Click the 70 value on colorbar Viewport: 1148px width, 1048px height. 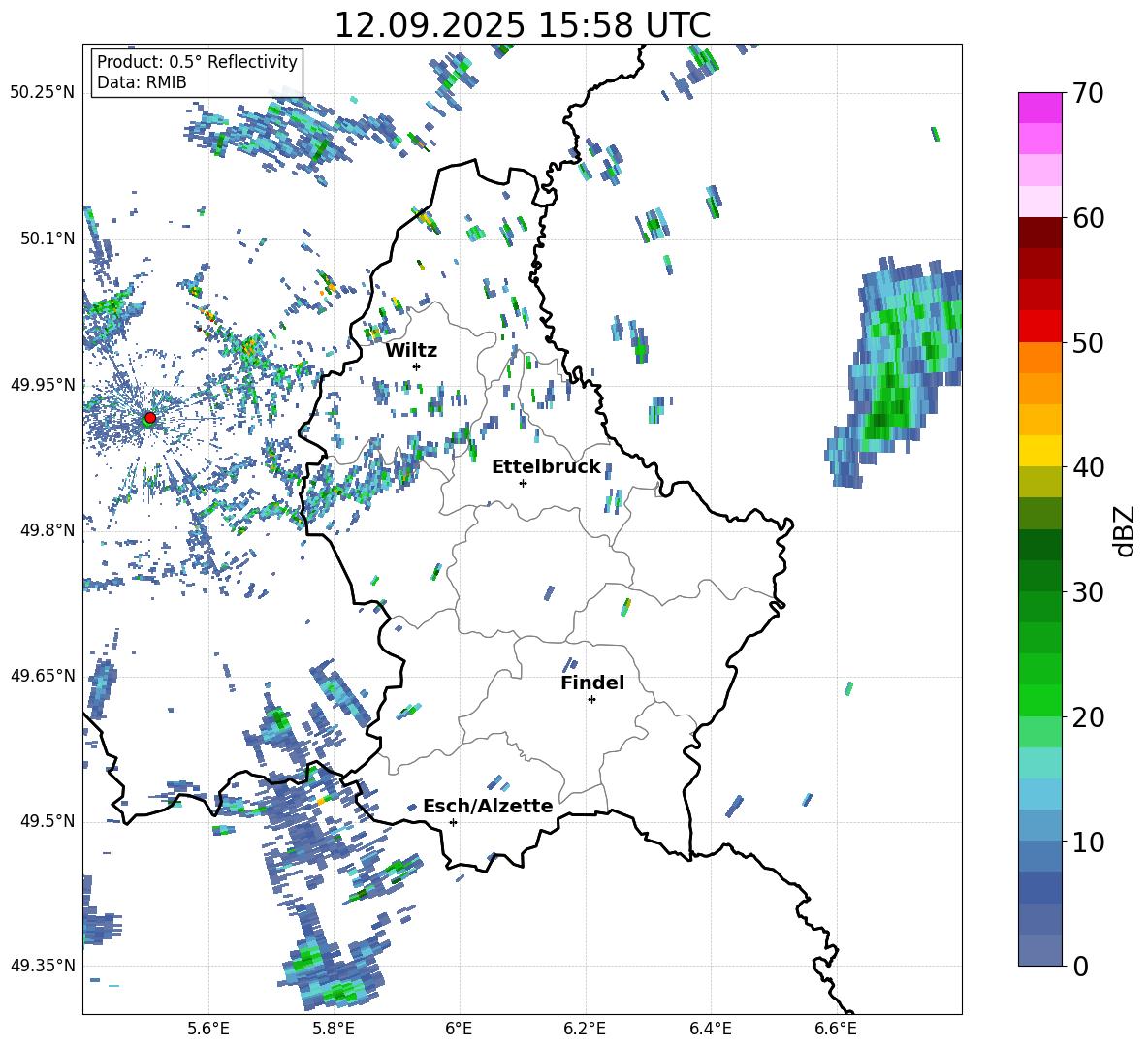click(x=1089, y=93)
